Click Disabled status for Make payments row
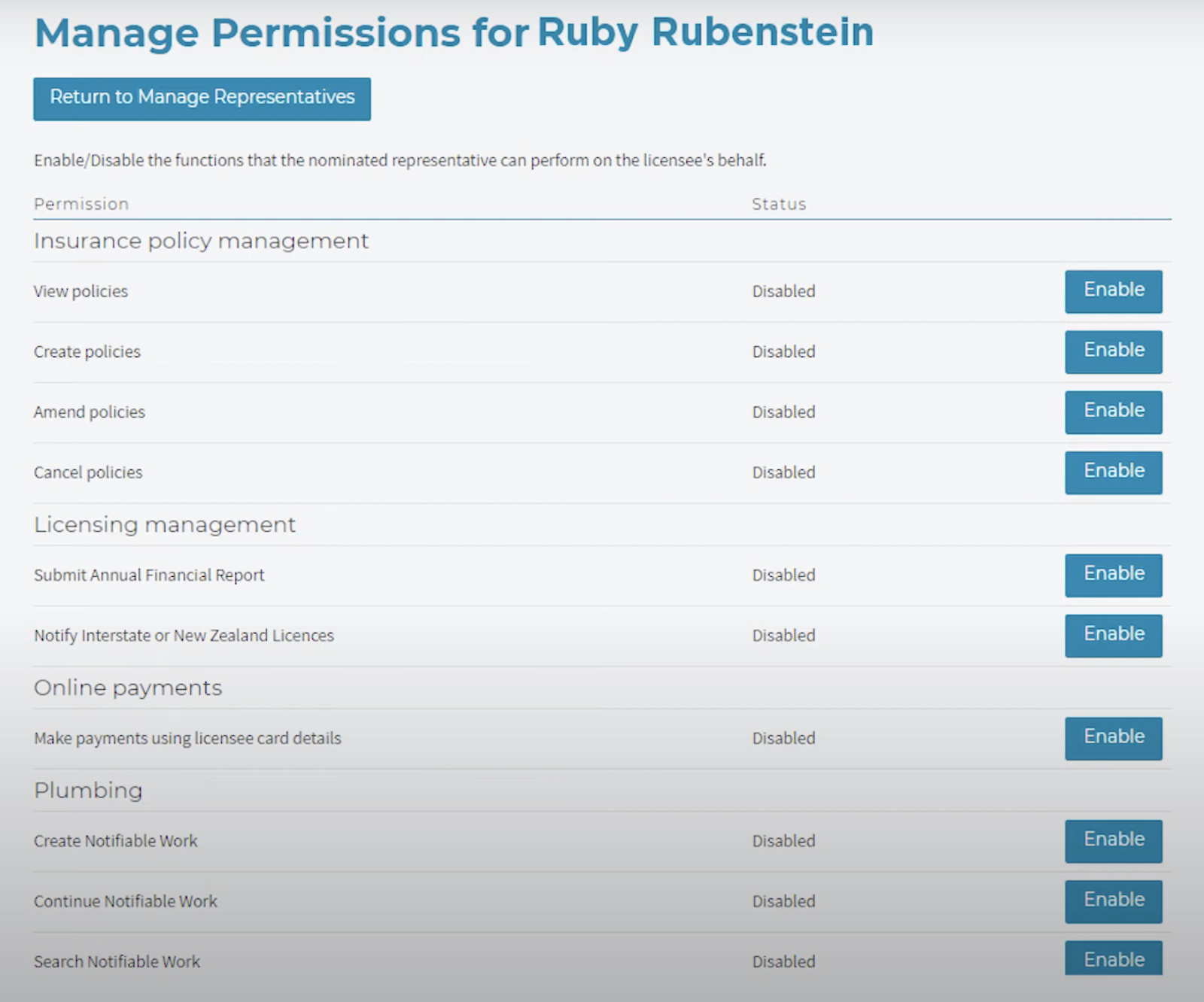Screen dimensions: 1204x1002 tap(783, 738)
